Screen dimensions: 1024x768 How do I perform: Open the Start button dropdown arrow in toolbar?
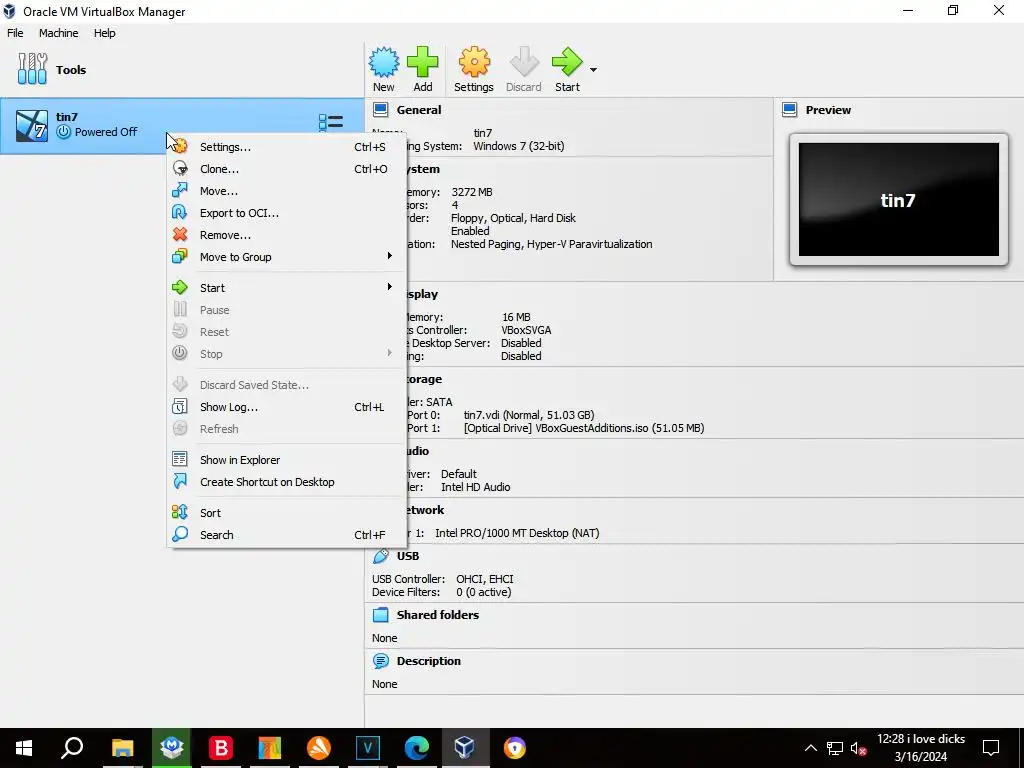pos(593,70)
